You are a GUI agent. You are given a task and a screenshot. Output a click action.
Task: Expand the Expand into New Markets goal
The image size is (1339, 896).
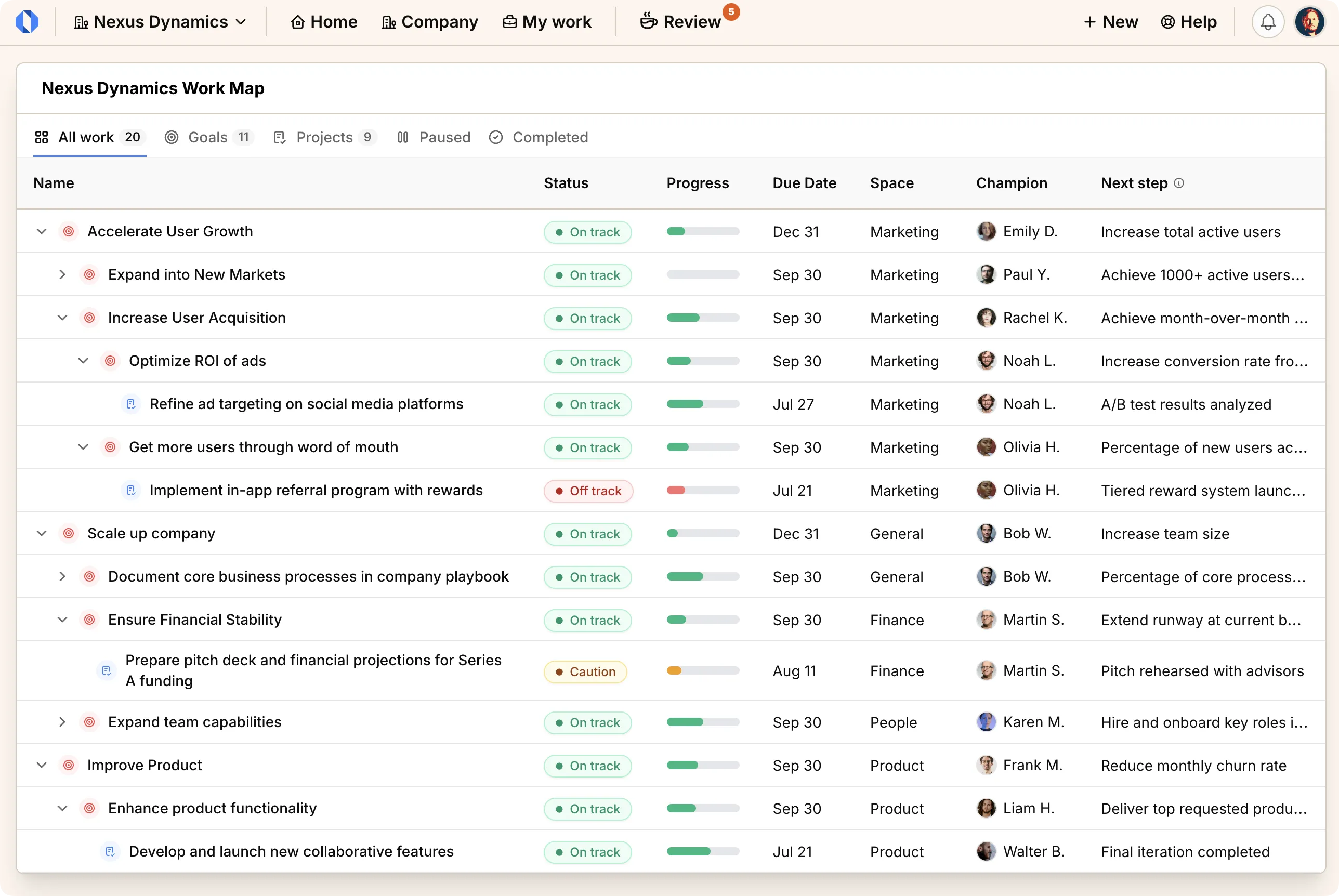pos(62,274)
